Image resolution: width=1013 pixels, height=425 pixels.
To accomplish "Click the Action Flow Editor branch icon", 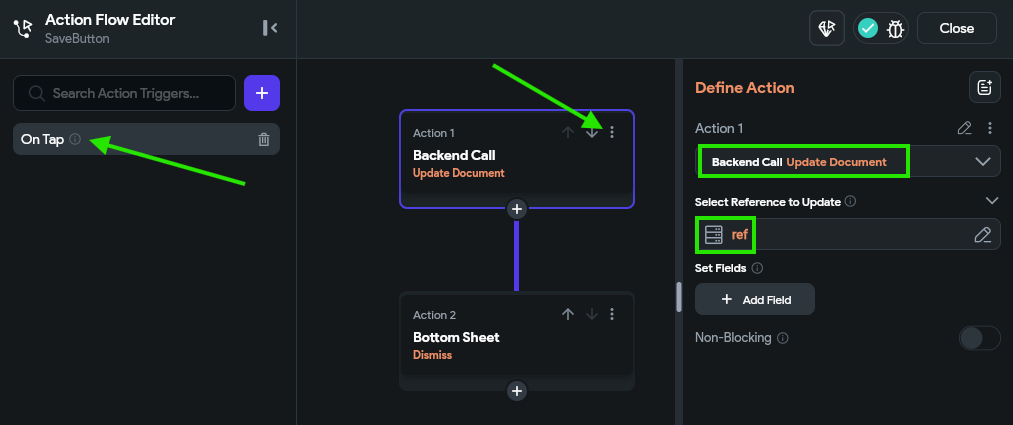I will [x=23, y=28].
